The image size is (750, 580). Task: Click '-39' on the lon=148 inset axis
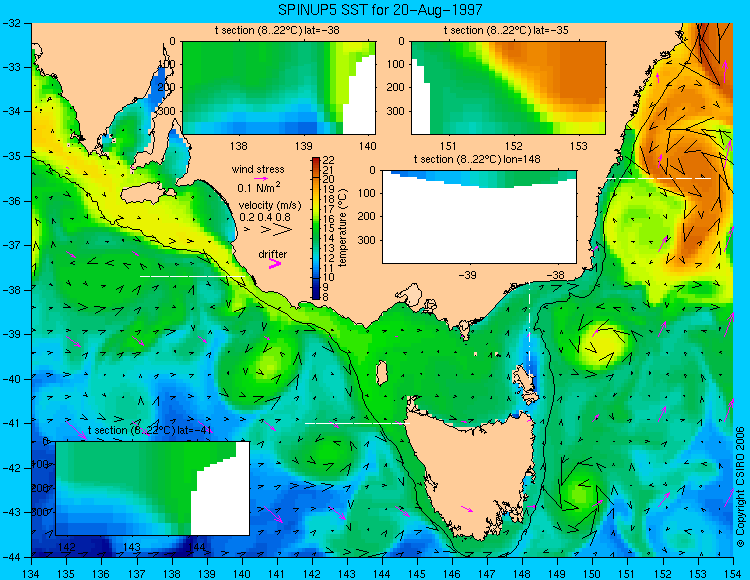(x=467, y=275)
